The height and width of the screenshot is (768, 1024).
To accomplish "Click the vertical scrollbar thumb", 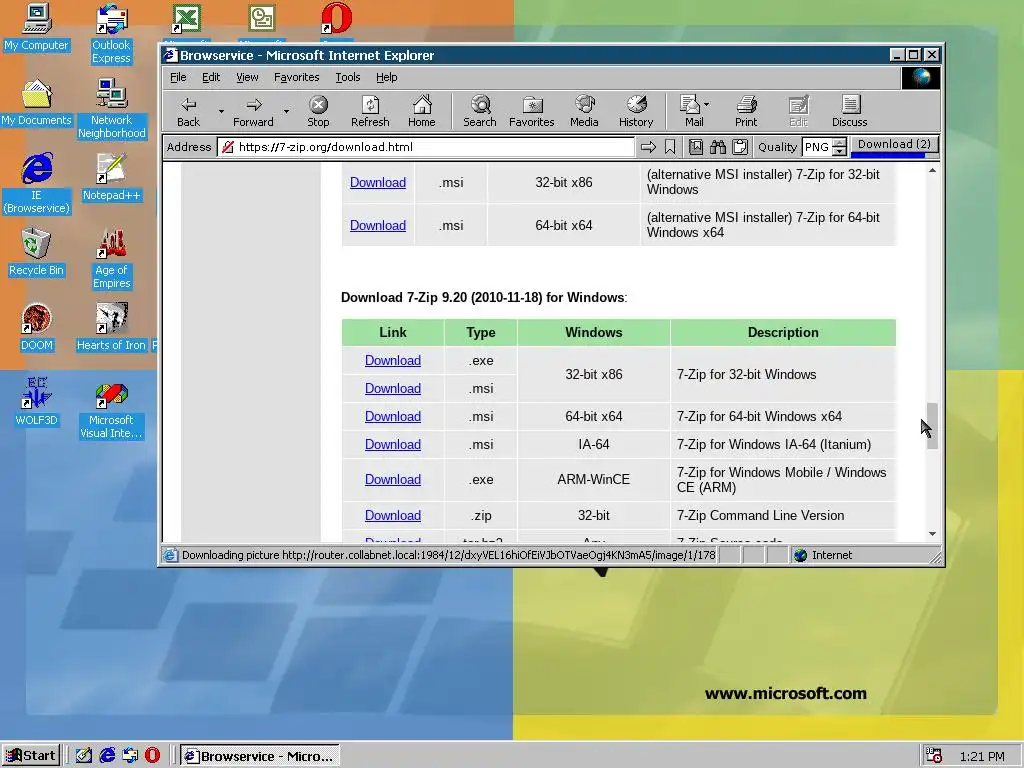I will pyautogui.click(x=932, y=426).
